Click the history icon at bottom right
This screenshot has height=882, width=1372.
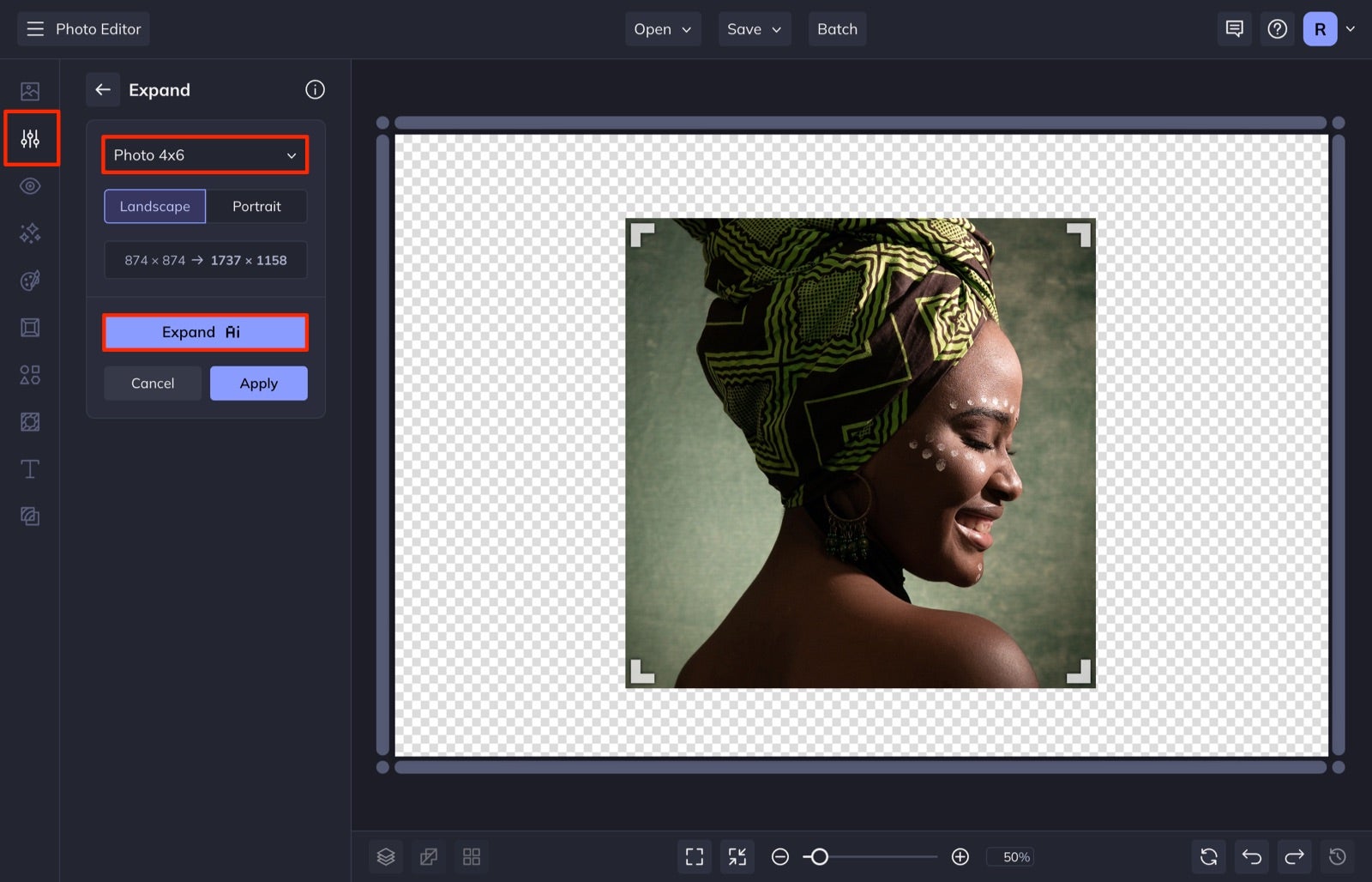point(1337,855)
